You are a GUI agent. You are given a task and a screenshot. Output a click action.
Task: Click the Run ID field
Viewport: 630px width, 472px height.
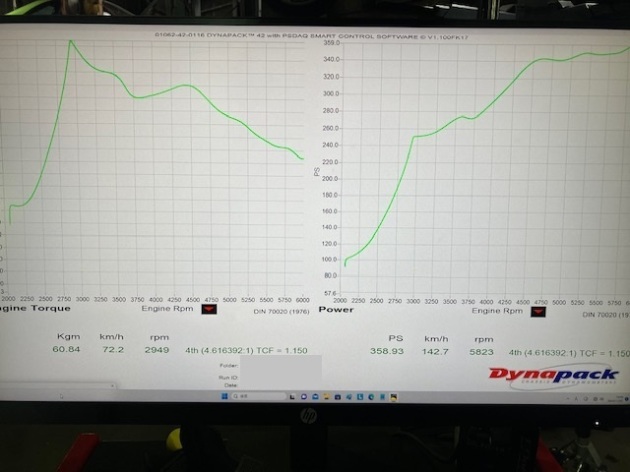(280, 375)
